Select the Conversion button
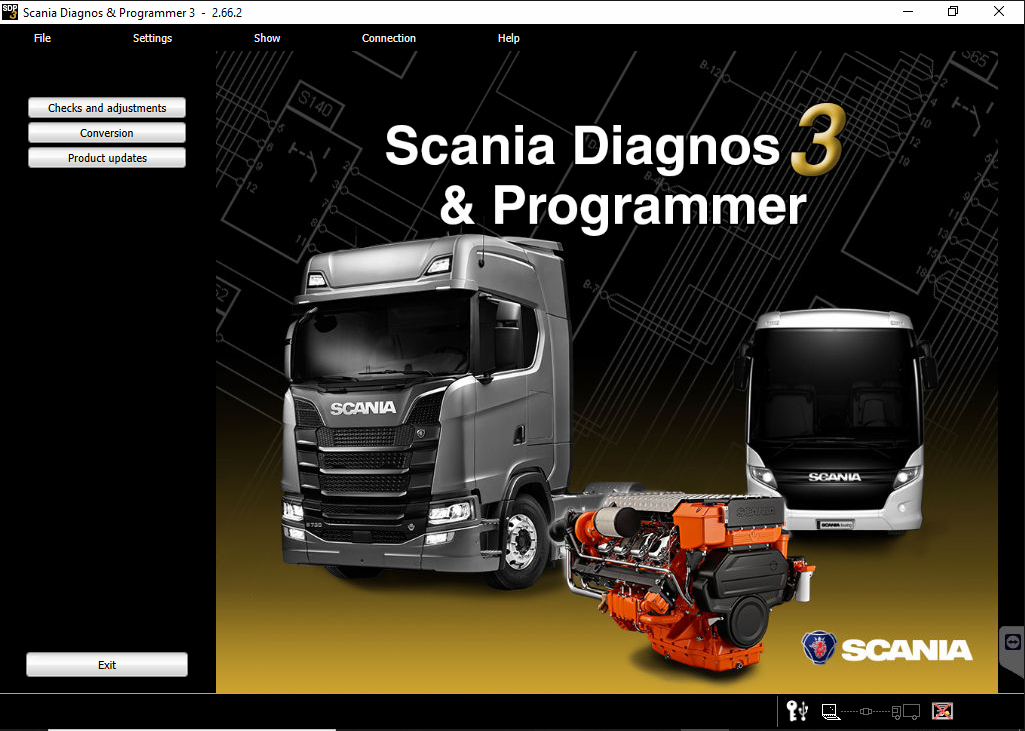 pos(107,133)
